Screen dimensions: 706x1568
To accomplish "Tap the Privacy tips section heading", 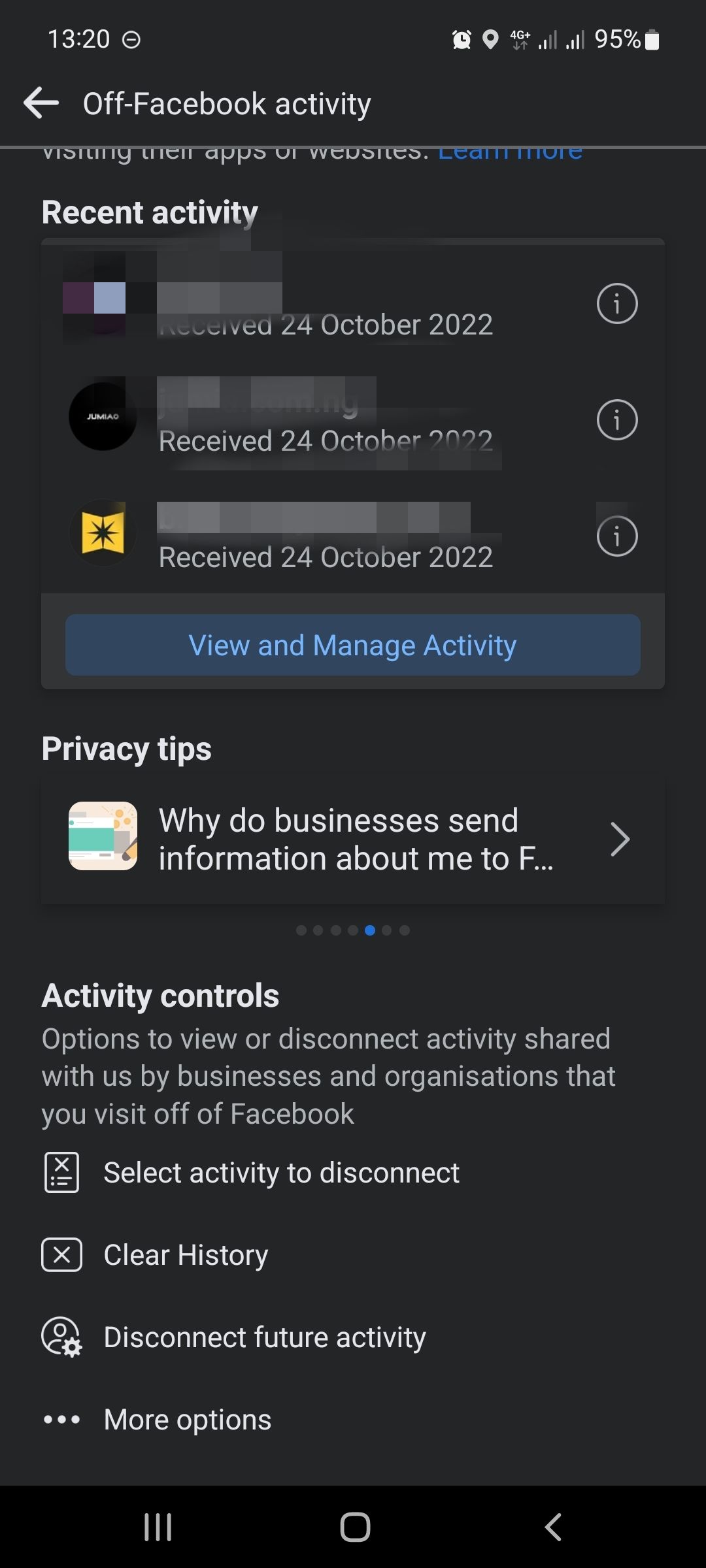I will (x=127, y=749).
